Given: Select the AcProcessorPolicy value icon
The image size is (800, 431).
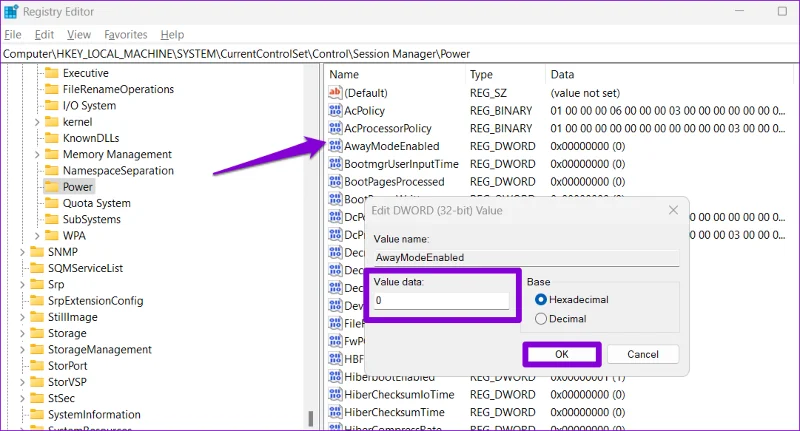Looking at the screenshot, I should [x=335, y=128].
